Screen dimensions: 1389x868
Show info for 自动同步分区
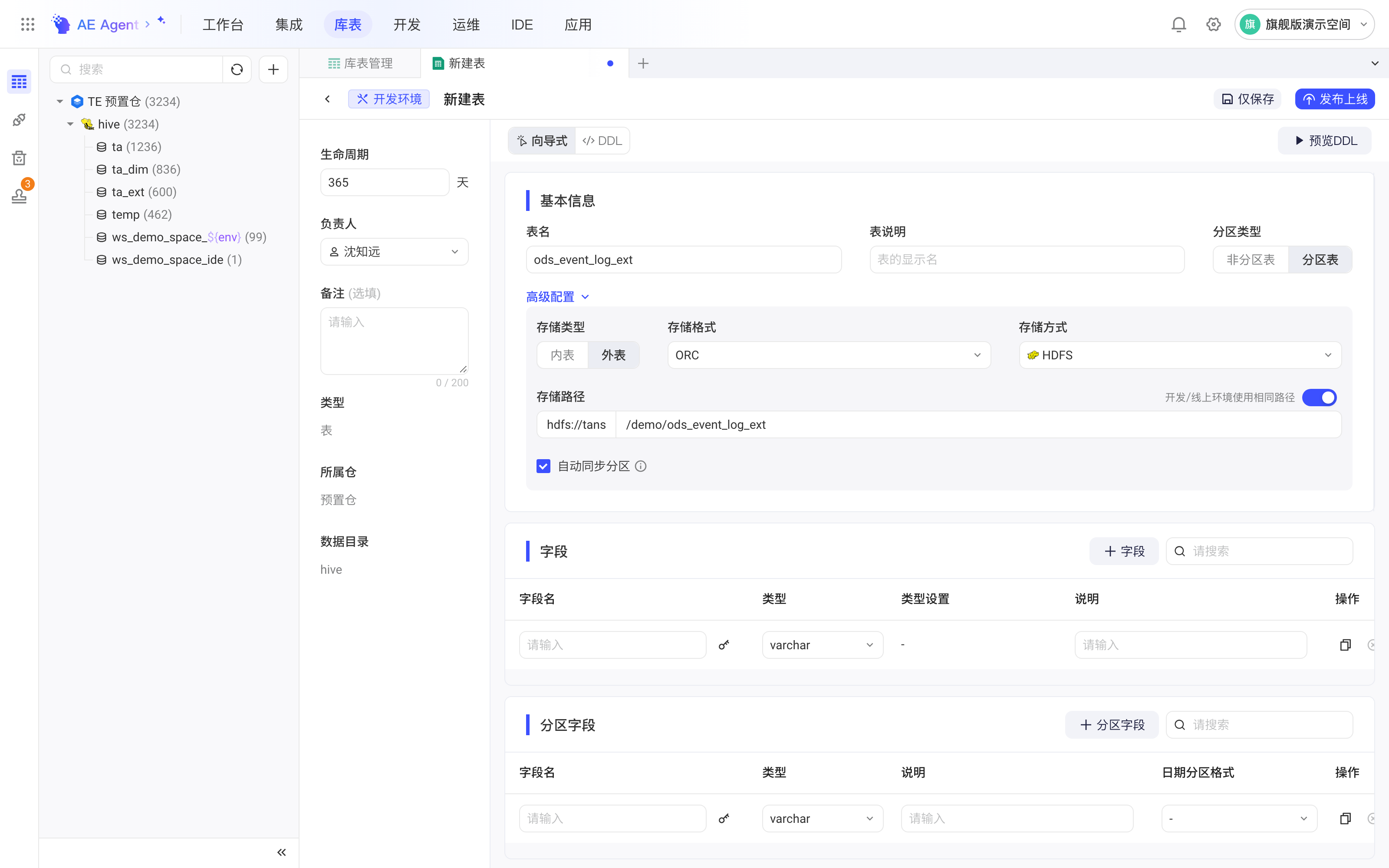(x=641, y=466)
